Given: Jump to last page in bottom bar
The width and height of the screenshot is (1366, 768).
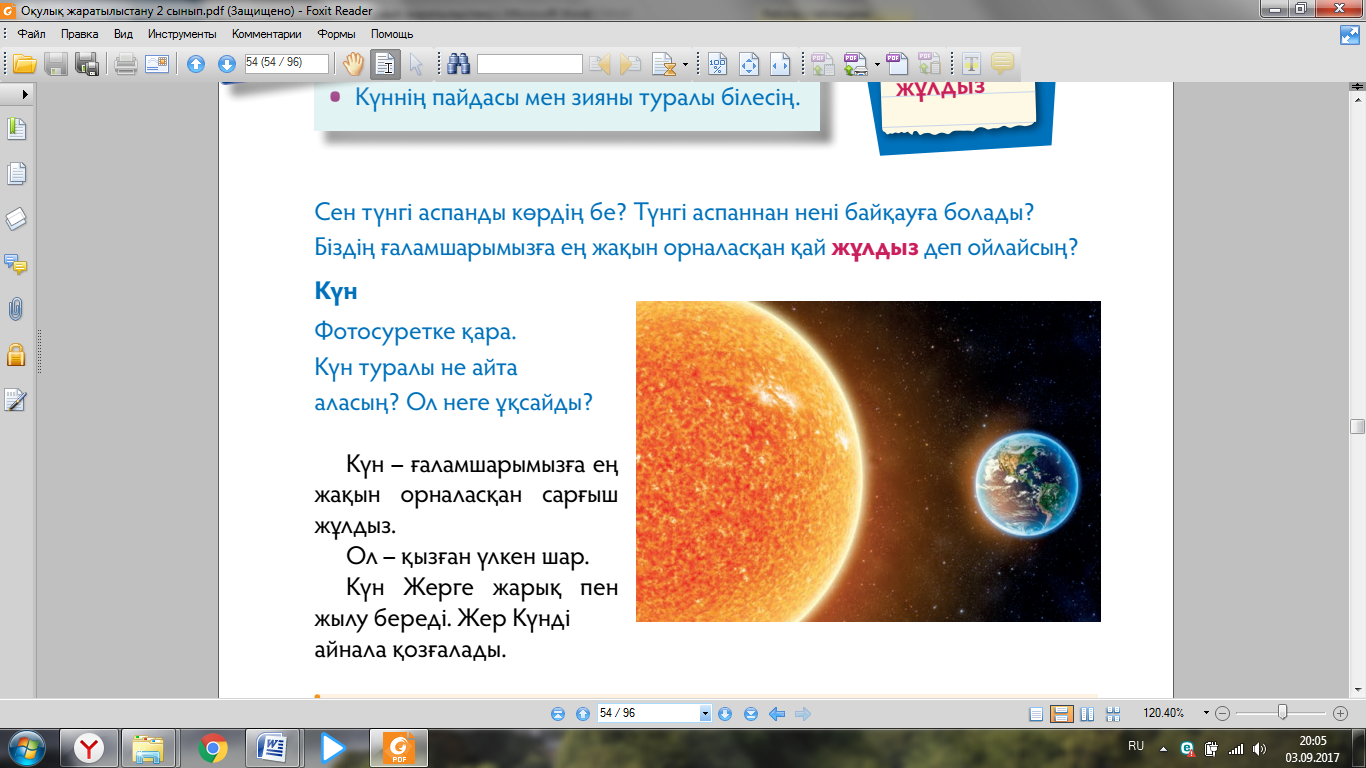Looking at the screenshot, I should pos(750,714).
